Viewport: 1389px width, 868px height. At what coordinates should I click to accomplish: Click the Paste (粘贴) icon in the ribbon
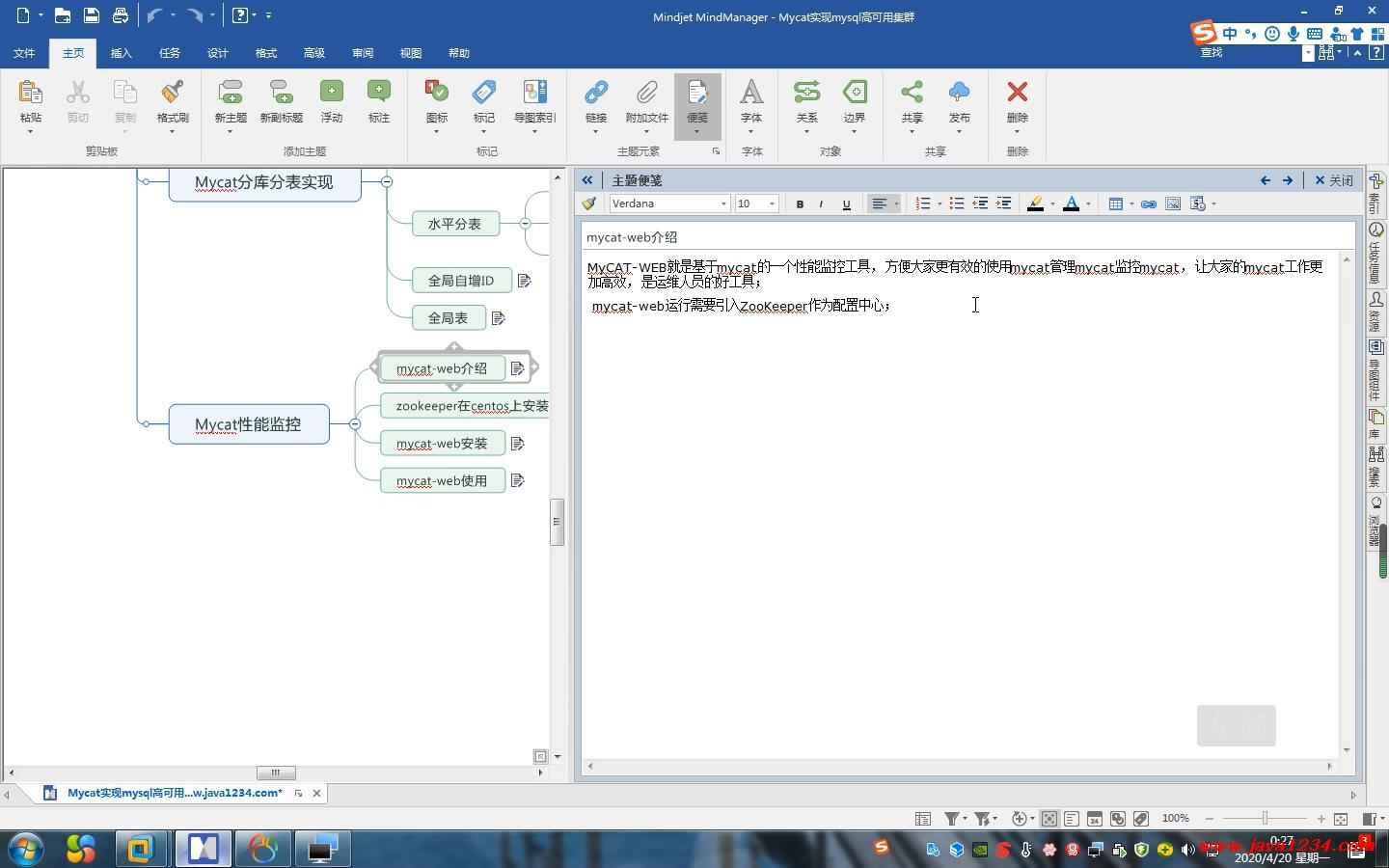(x=31, y=93)
